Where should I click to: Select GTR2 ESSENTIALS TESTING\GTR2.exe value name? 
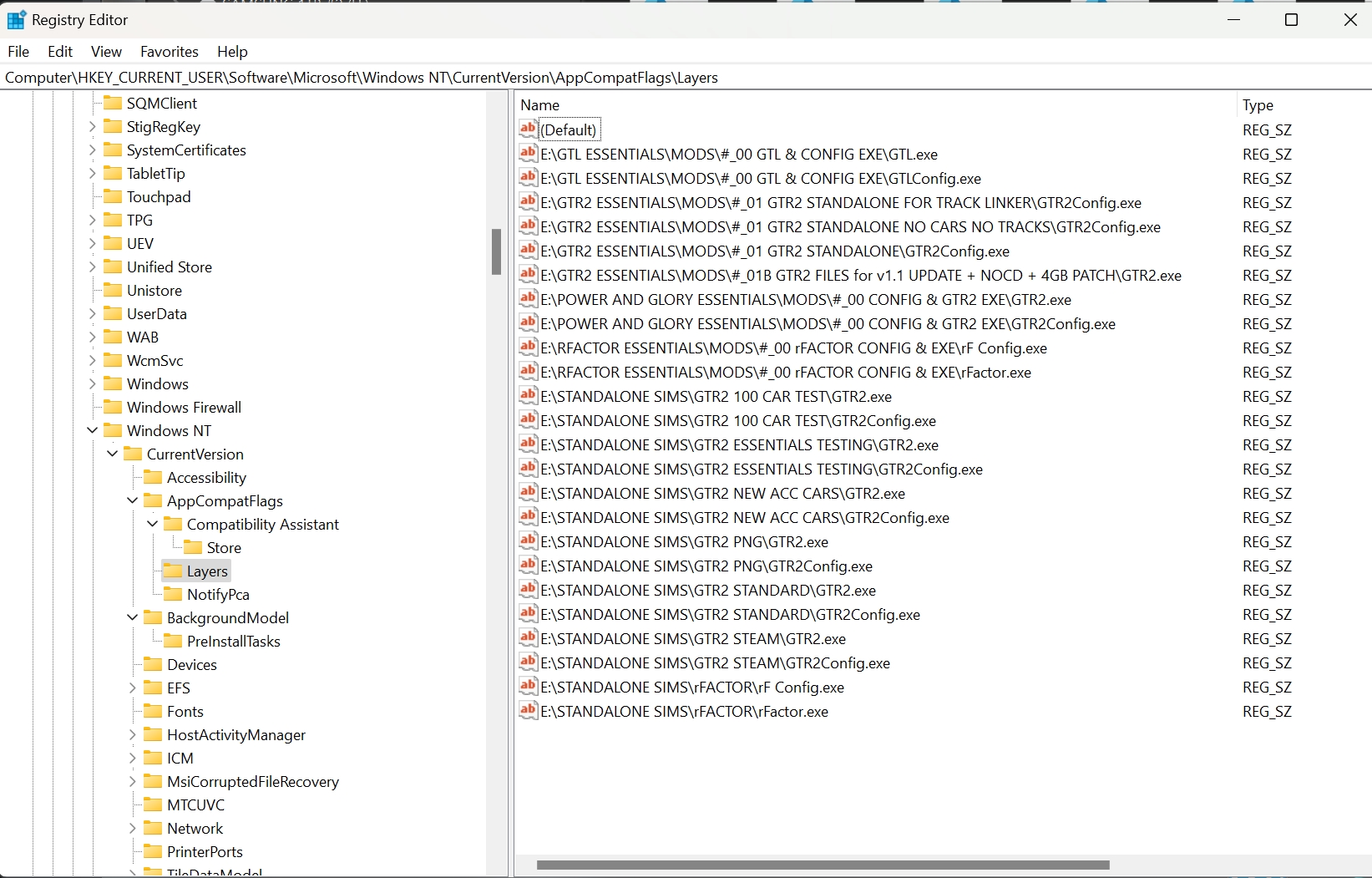click(x=739, y=444)
